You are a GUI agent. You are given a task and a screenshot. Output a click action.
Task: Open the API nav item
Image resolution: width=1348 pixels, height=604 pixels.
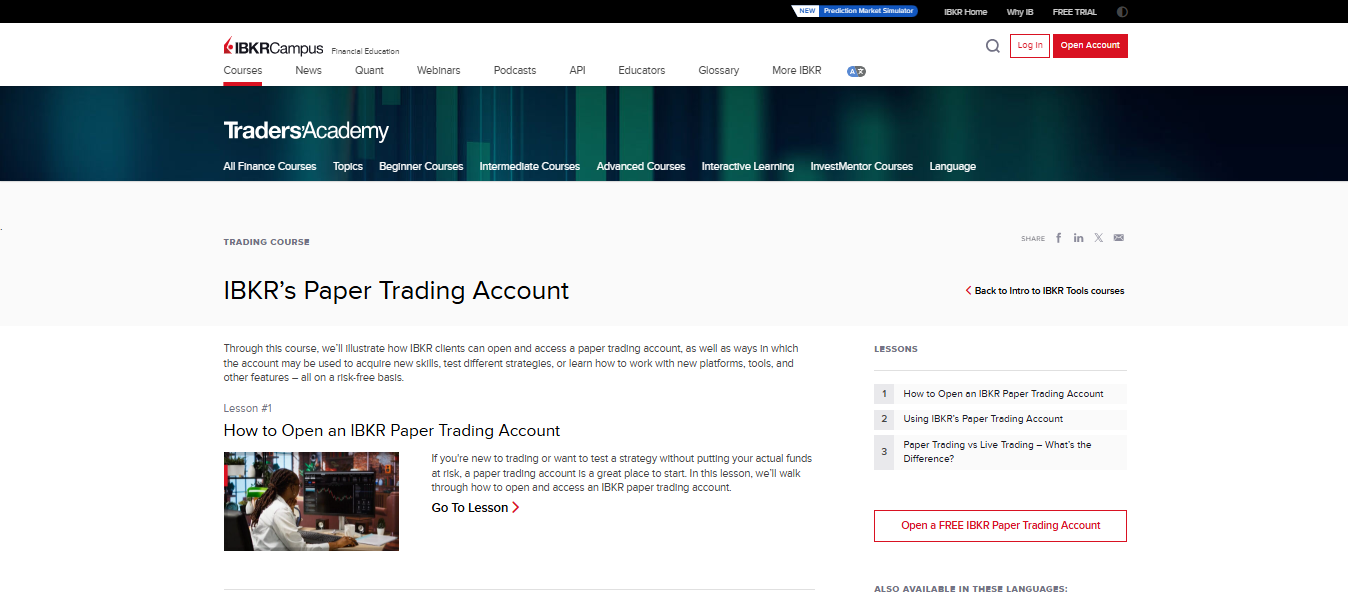tap(577, 71)
